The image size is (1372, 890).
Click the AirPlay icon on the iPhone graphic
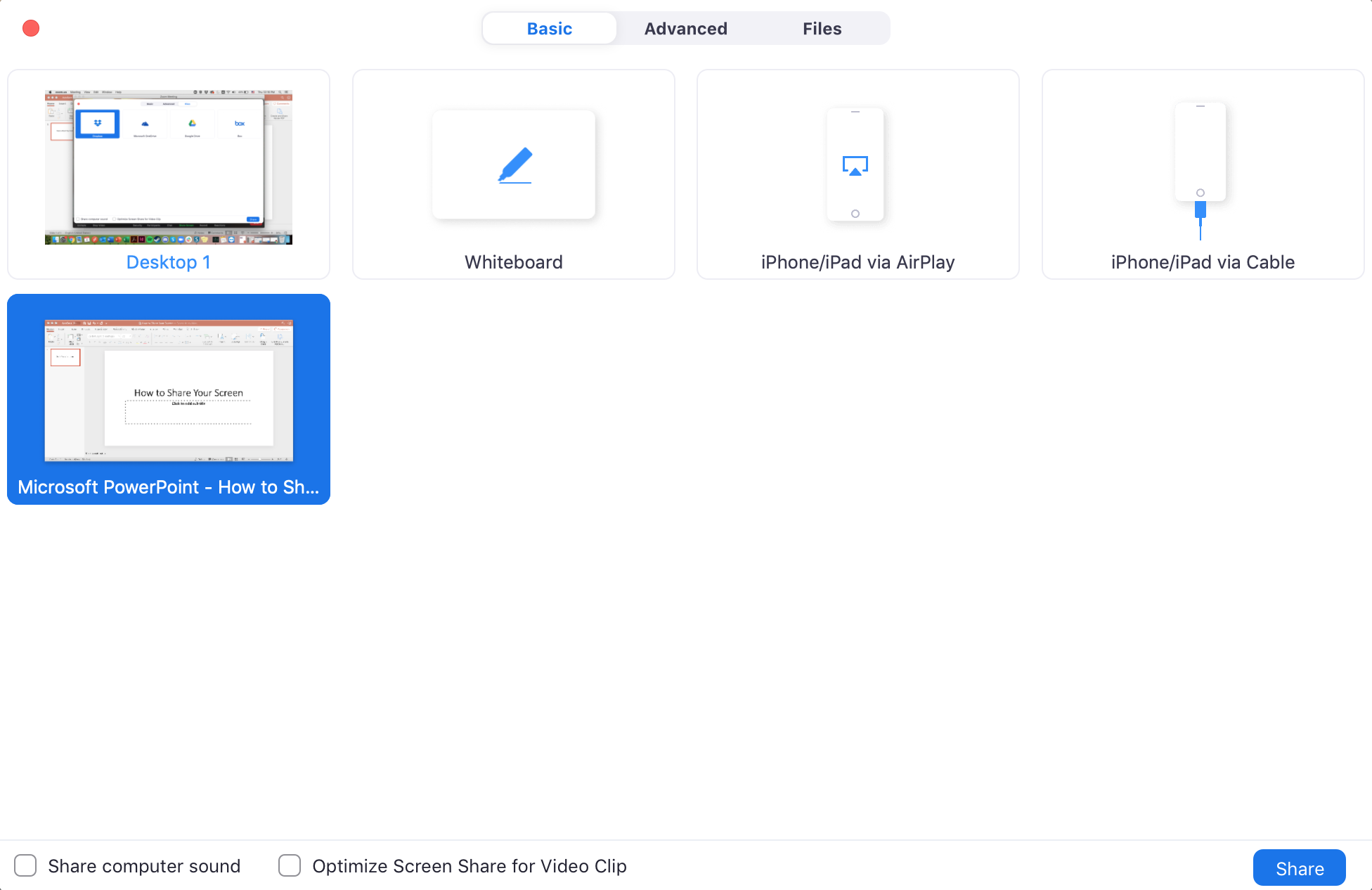855,166
